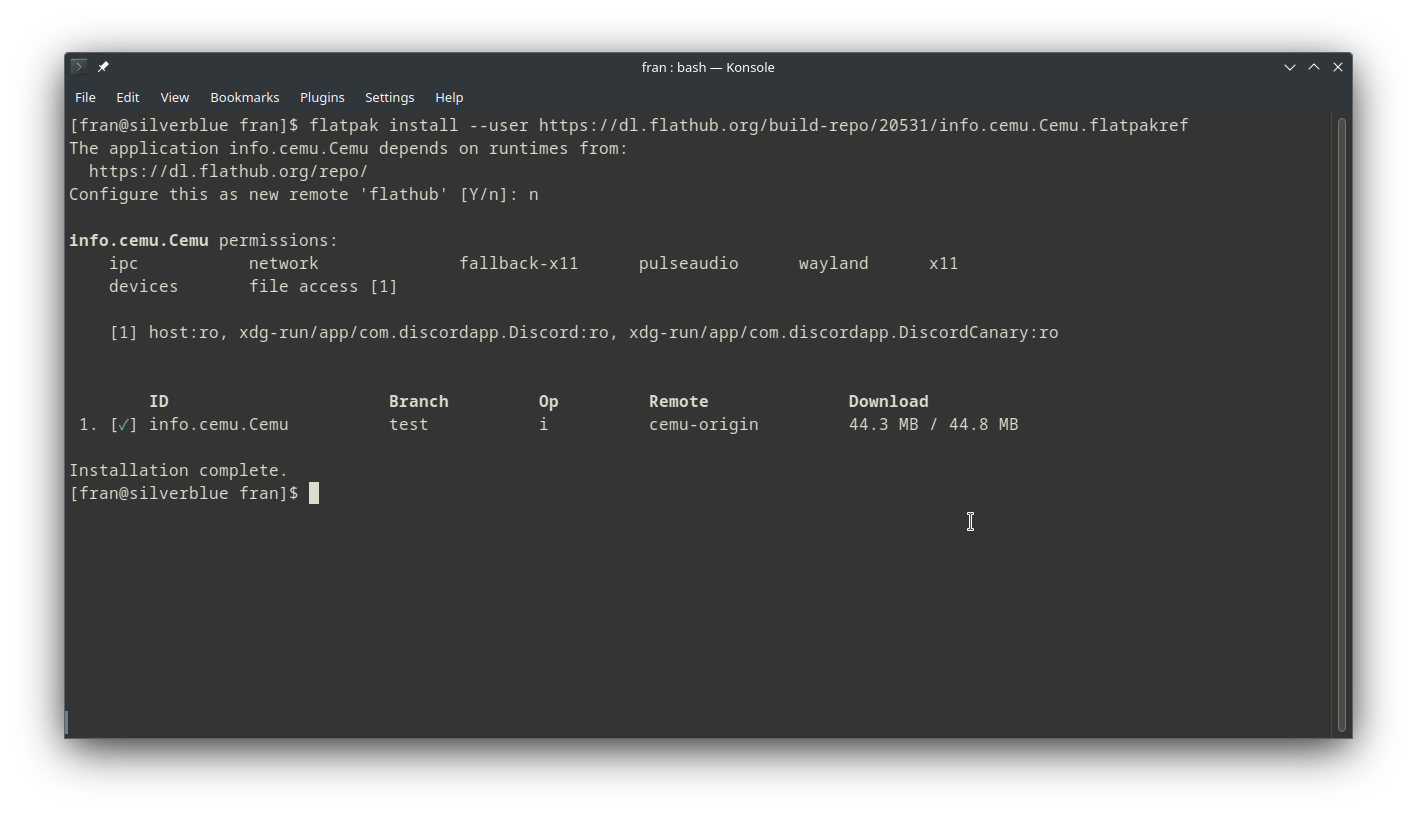The image size is (1417, 815).
Task: Click the green checkmark beside info.cemu.Cemu
Action: point(123,424)
